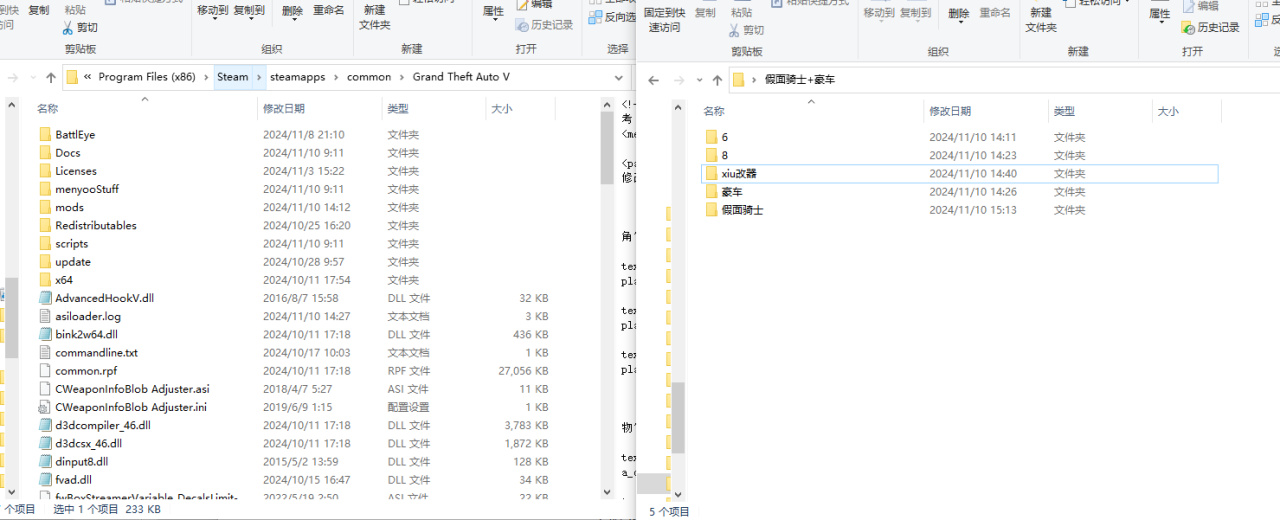The height and width of the screenshot is (520, 1280).
Task: Click the scissors Cut icon in left window
Action: 68,28
